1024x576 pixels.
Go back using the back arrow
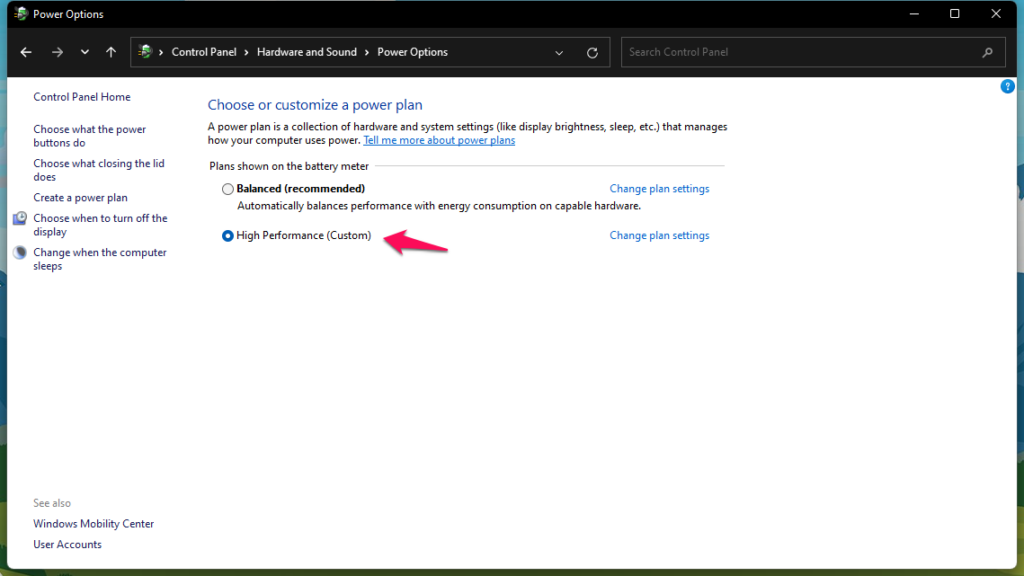point(26,52)
